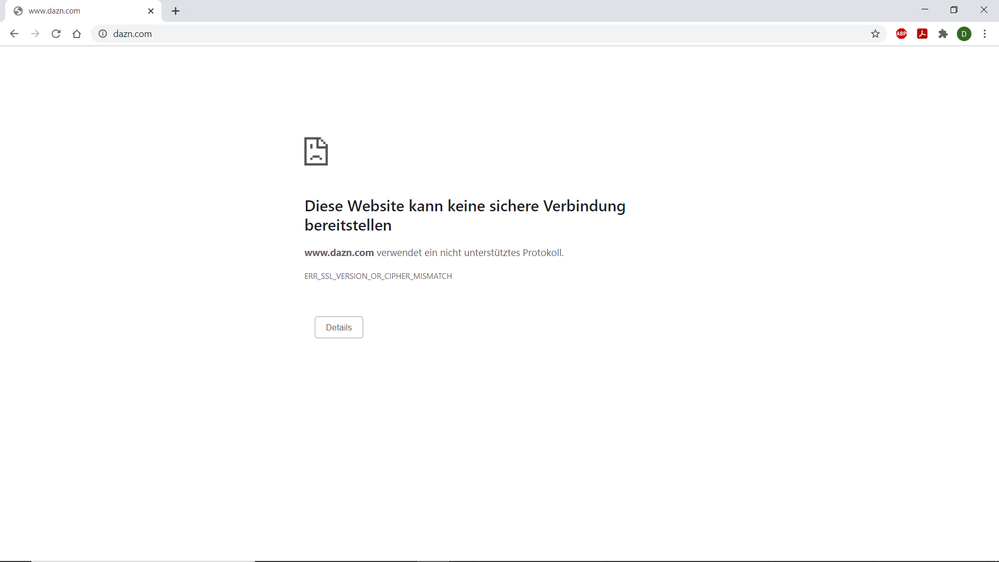This screenshot has width=999, height=562.
Task: Select the ERR_SSL_VERSION_OR_CIPHER_MISMATCH error code
Action: click(x=378, y=276)
